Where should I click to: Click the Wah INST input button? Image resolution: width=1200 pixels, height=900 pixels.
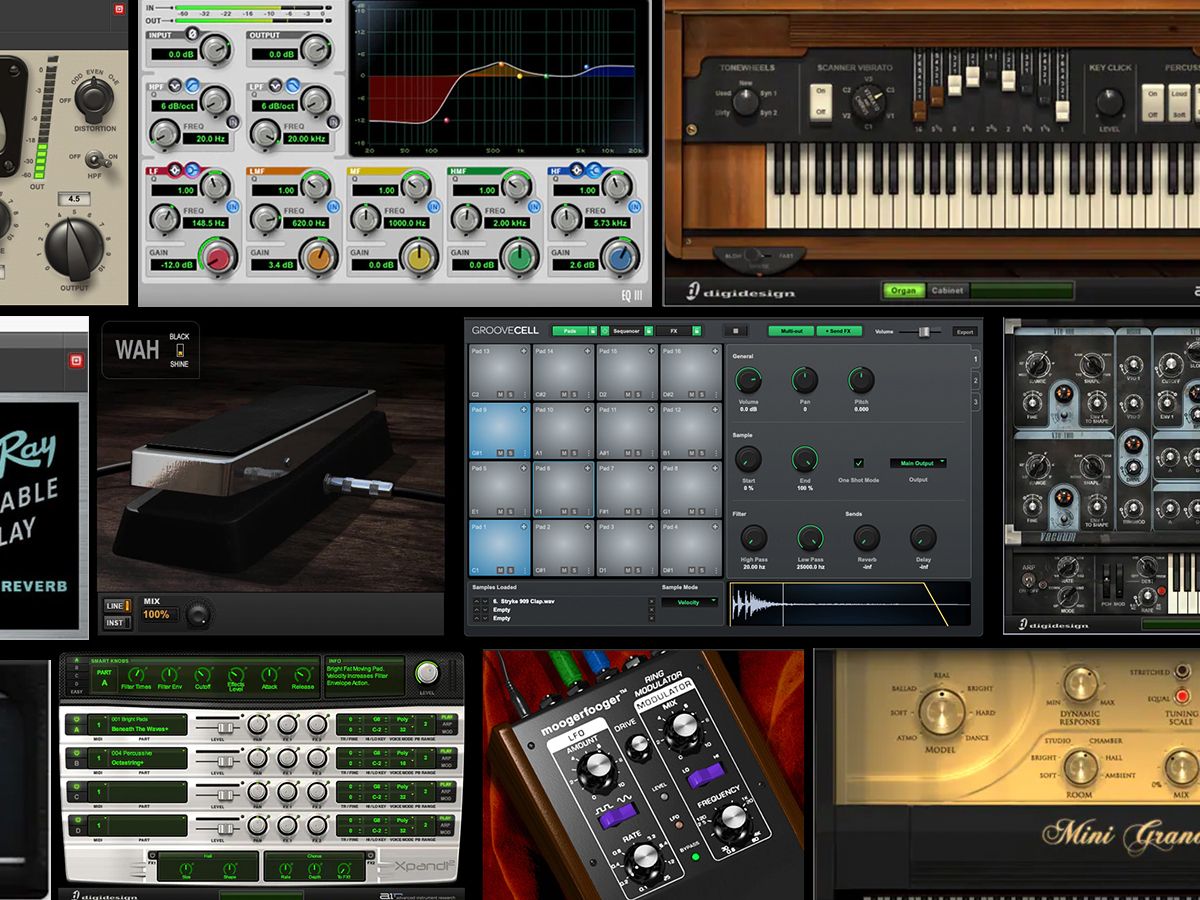click(x=119, y=622)
